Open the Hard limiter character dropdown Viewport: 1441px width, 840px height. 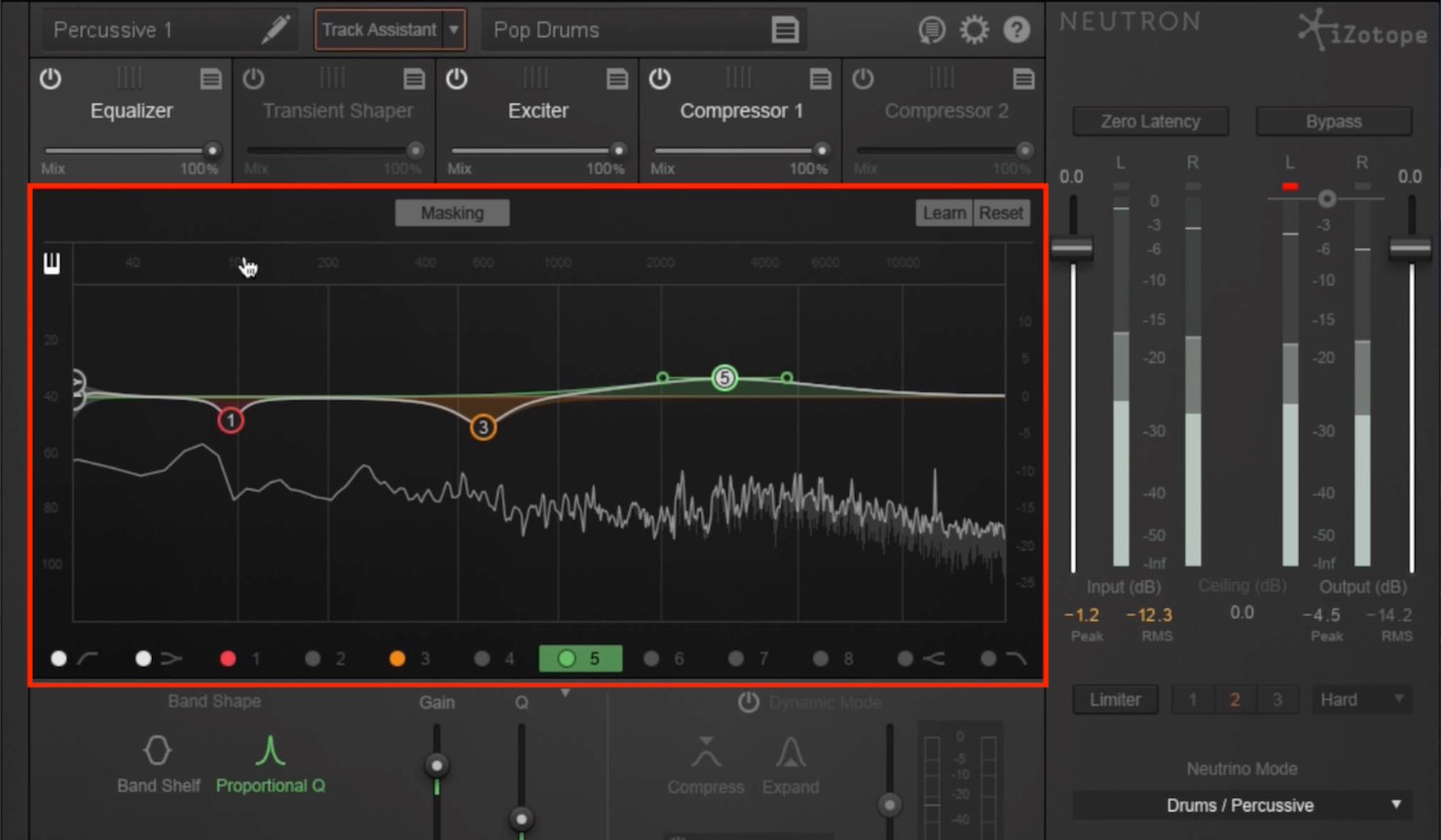click(x=1360, y=699)
